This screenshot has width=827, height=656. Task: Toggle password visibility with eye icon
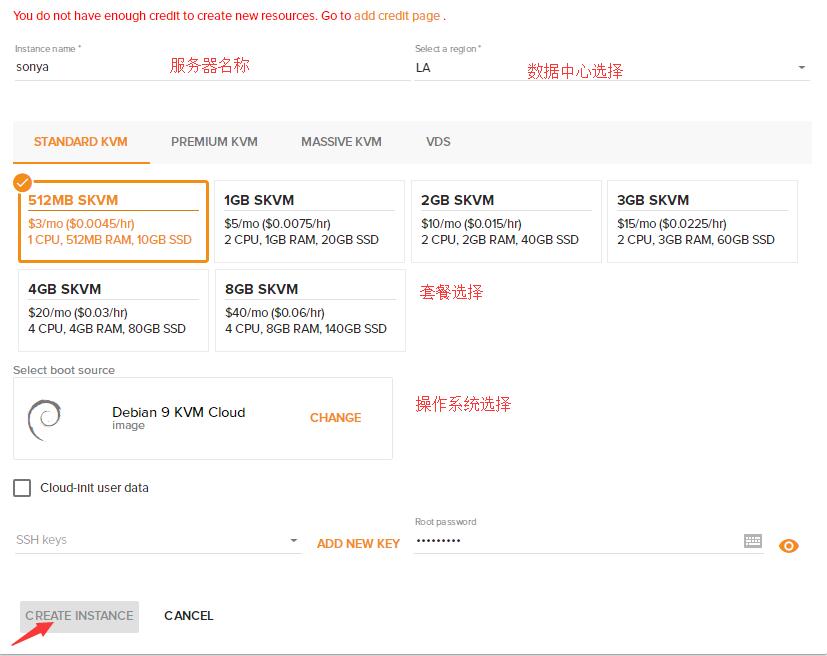(789, 545)
